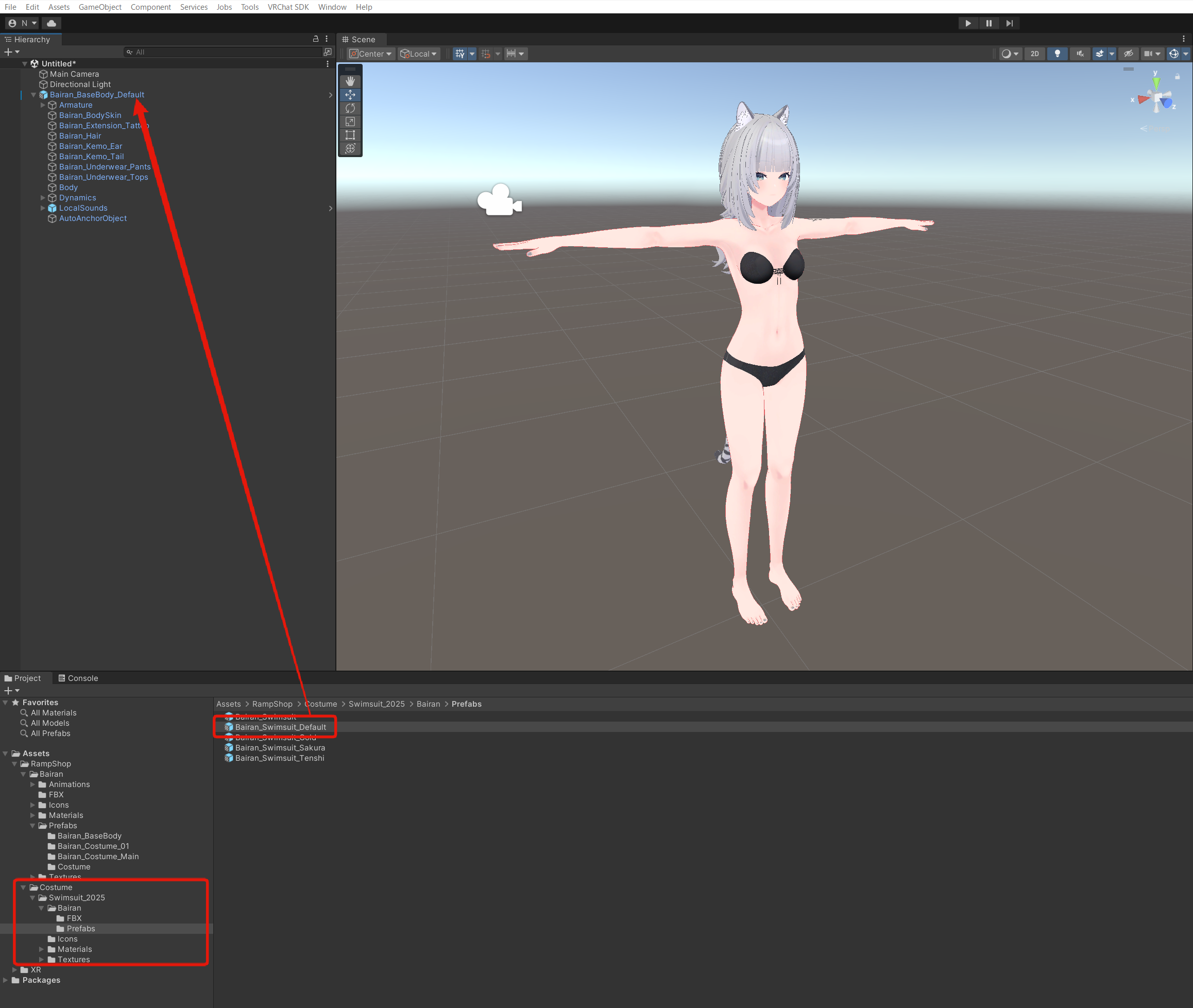The image size is (1193, 1008).
Task: Toggle 2D view mode
Action: (x=1035, y=54)
